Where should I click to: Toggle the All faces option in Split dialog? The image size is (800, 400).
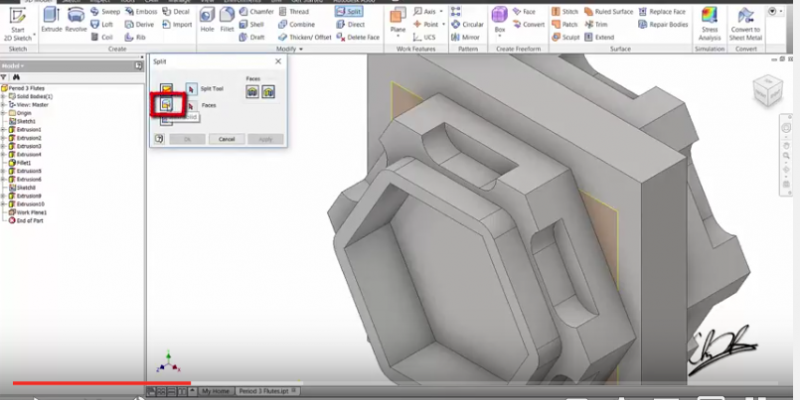[252, 90]
